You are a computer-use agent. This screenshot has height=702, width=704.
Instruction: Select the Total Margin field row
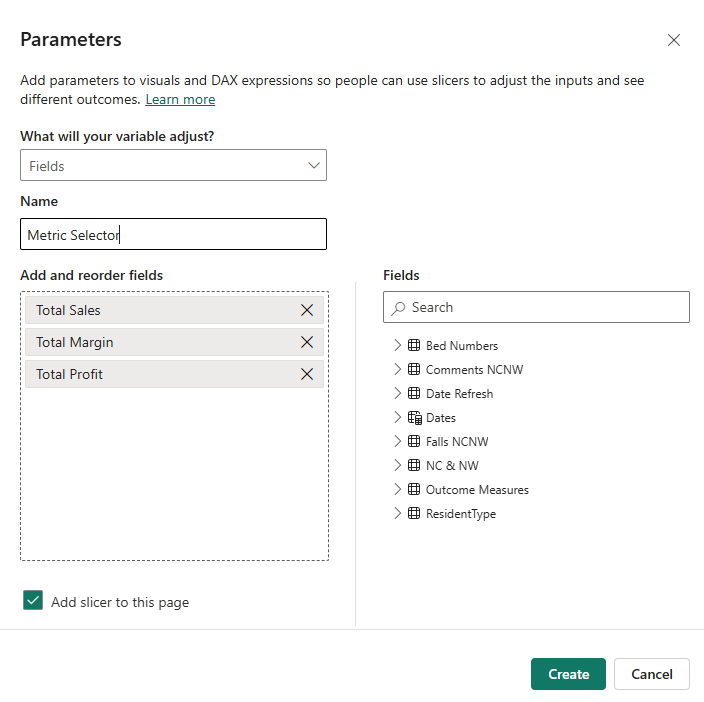pyautogui.click(x=174, y=342)
